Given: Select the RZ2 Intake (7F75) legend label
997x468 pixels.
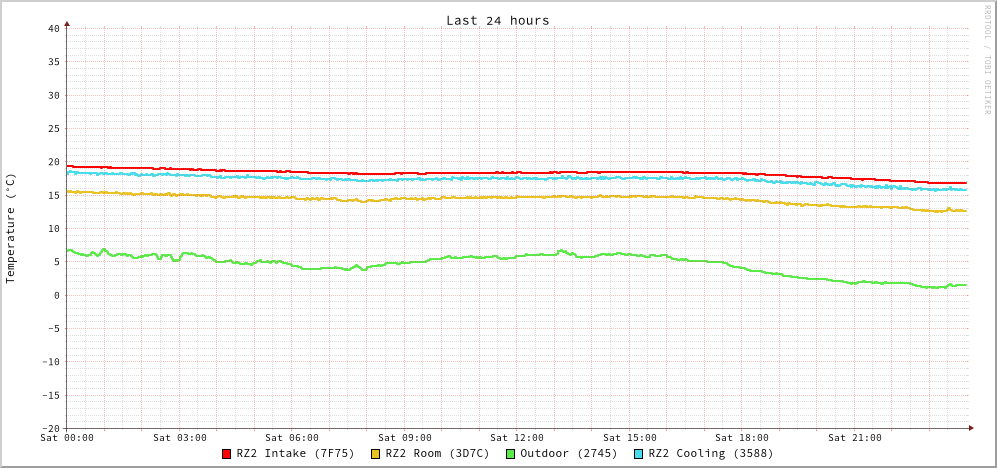Looking at the screenshot, I should (295, 453).
